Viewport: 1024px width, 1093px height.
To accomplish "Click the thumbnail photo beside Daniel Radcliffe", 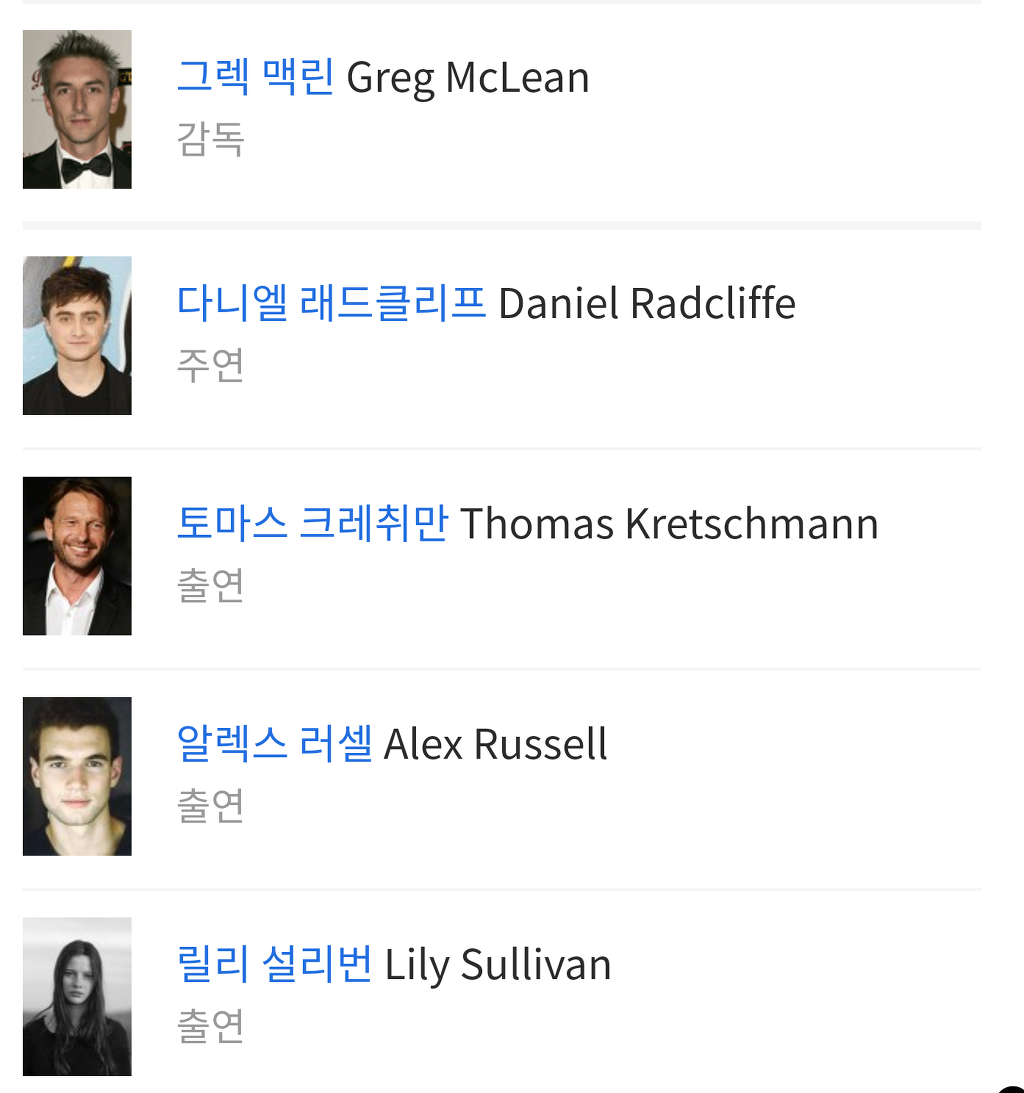I will coord(77,335).
